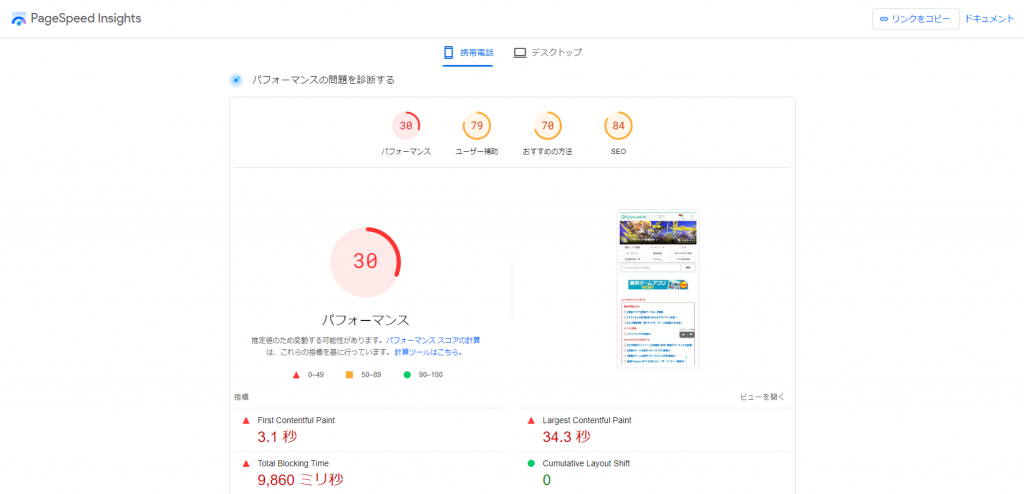The image size is (1024, 494).
Task: Click the mobile page screenshot thumbnail
Action: click(657, 288)
